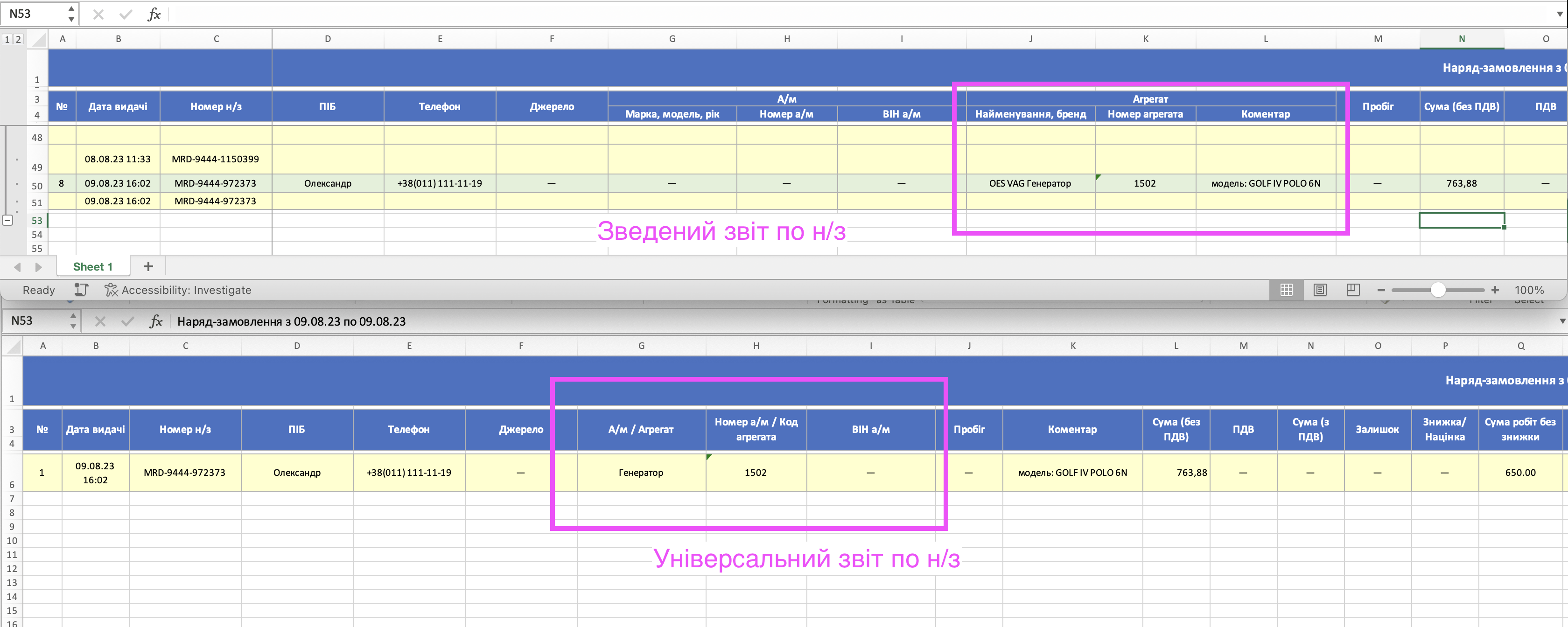Open the Sheet 1 tab
The width and height of the screenshot is (1568, 627).
click(92, 267)
